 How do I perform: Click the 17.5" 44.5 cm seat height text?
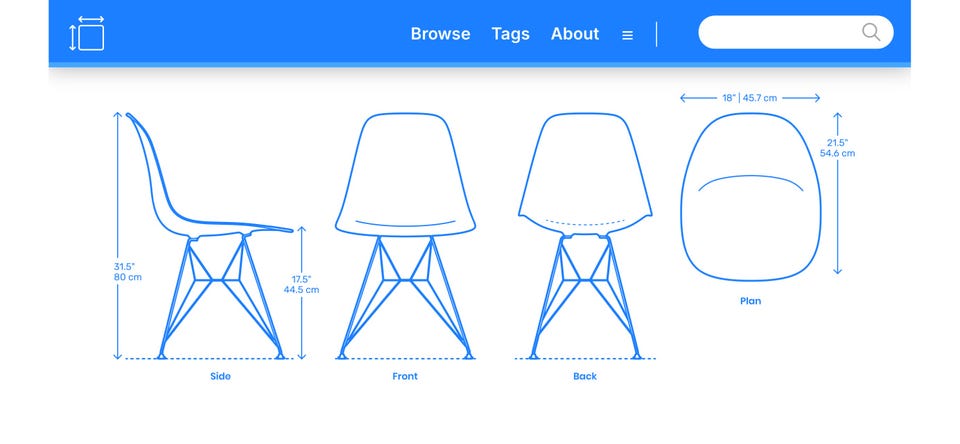[301, 285]
